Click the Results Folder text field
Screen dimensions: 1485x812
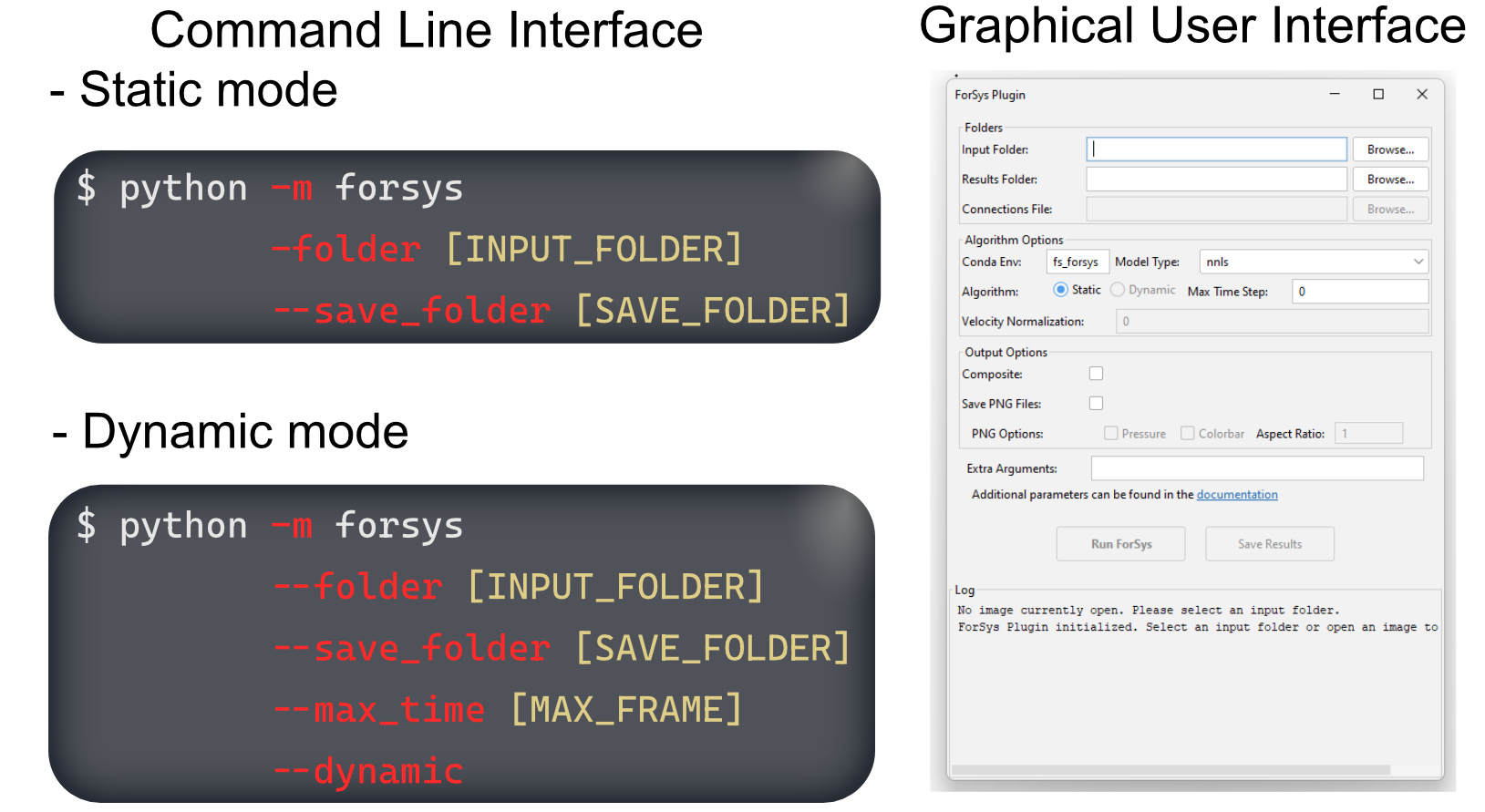[1216, 180]
